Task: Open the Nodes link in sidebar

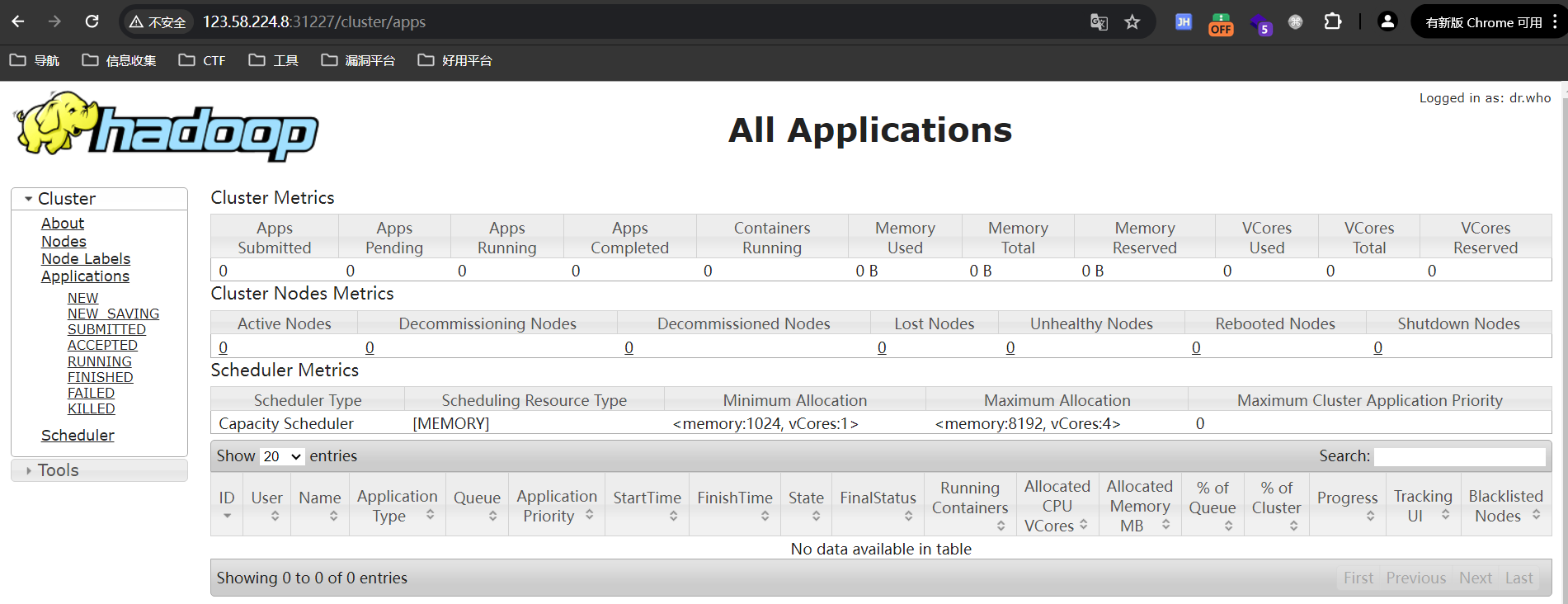Action: pos(64,242)
